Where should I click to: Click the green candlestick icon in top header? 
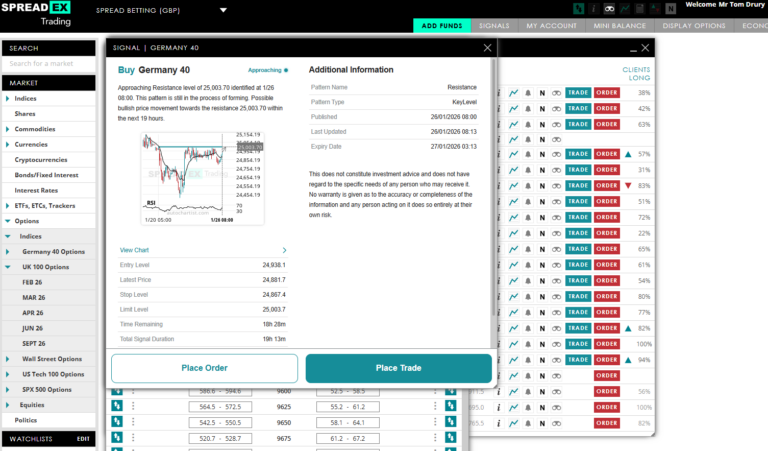578,9
